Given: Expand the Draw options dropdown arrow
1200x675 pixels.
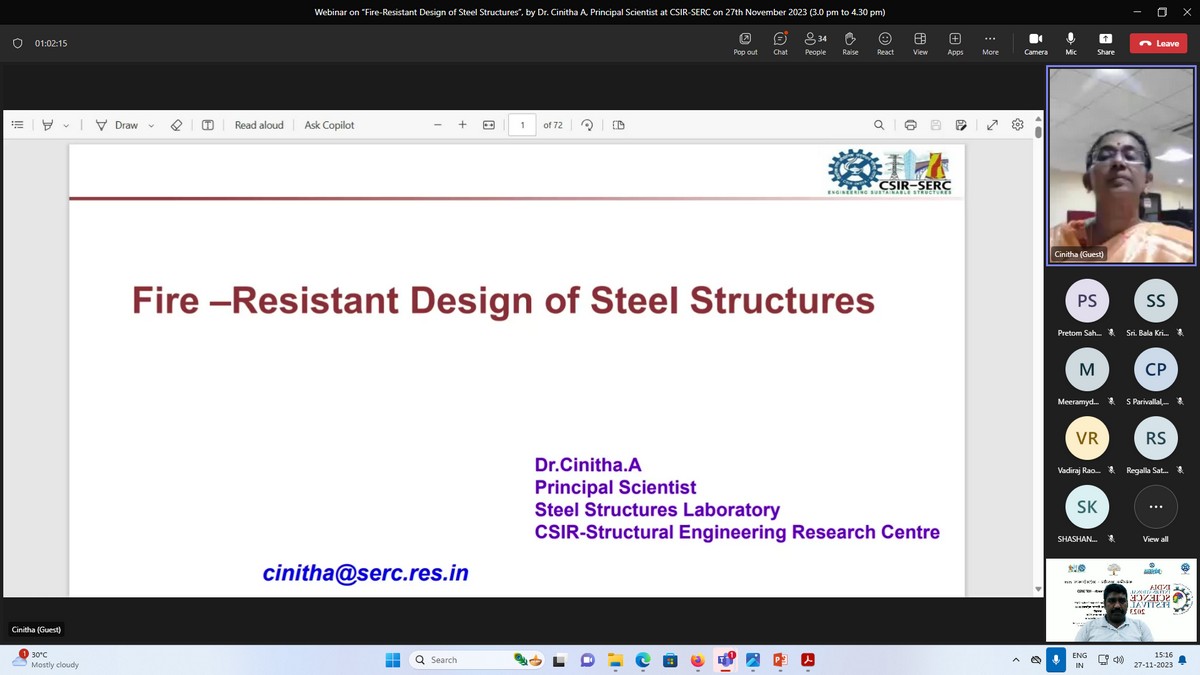Looking at the screenshot, I should (x=151, y=125).
